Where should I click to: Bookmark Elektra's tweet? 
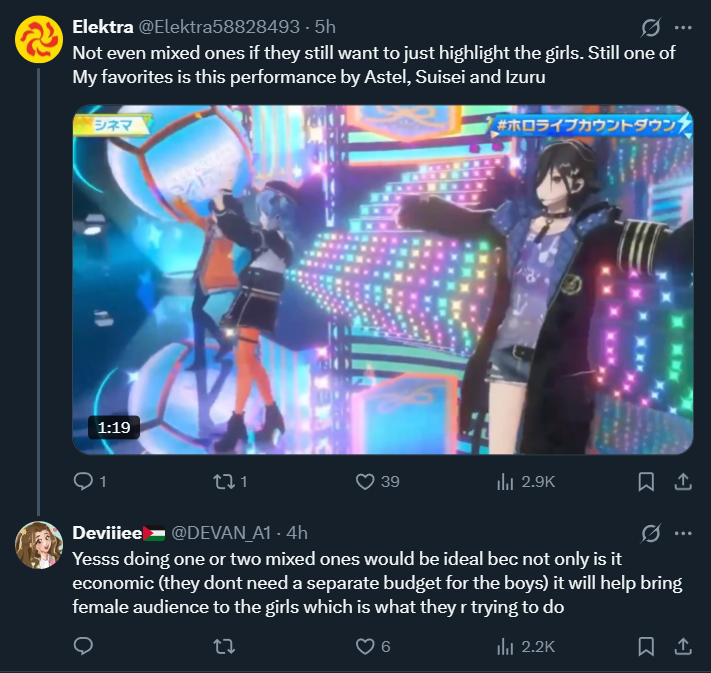tap(646, 481)
